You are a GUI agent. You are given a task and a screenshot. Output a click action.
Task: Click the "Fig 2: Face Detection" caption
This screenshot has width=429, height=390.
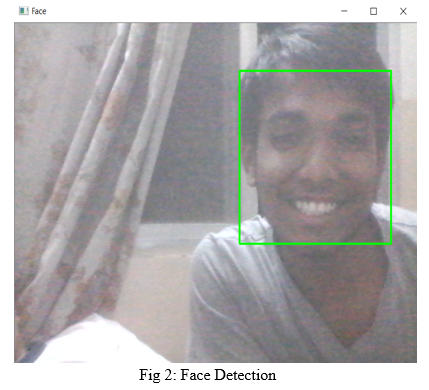coord(207,375)
